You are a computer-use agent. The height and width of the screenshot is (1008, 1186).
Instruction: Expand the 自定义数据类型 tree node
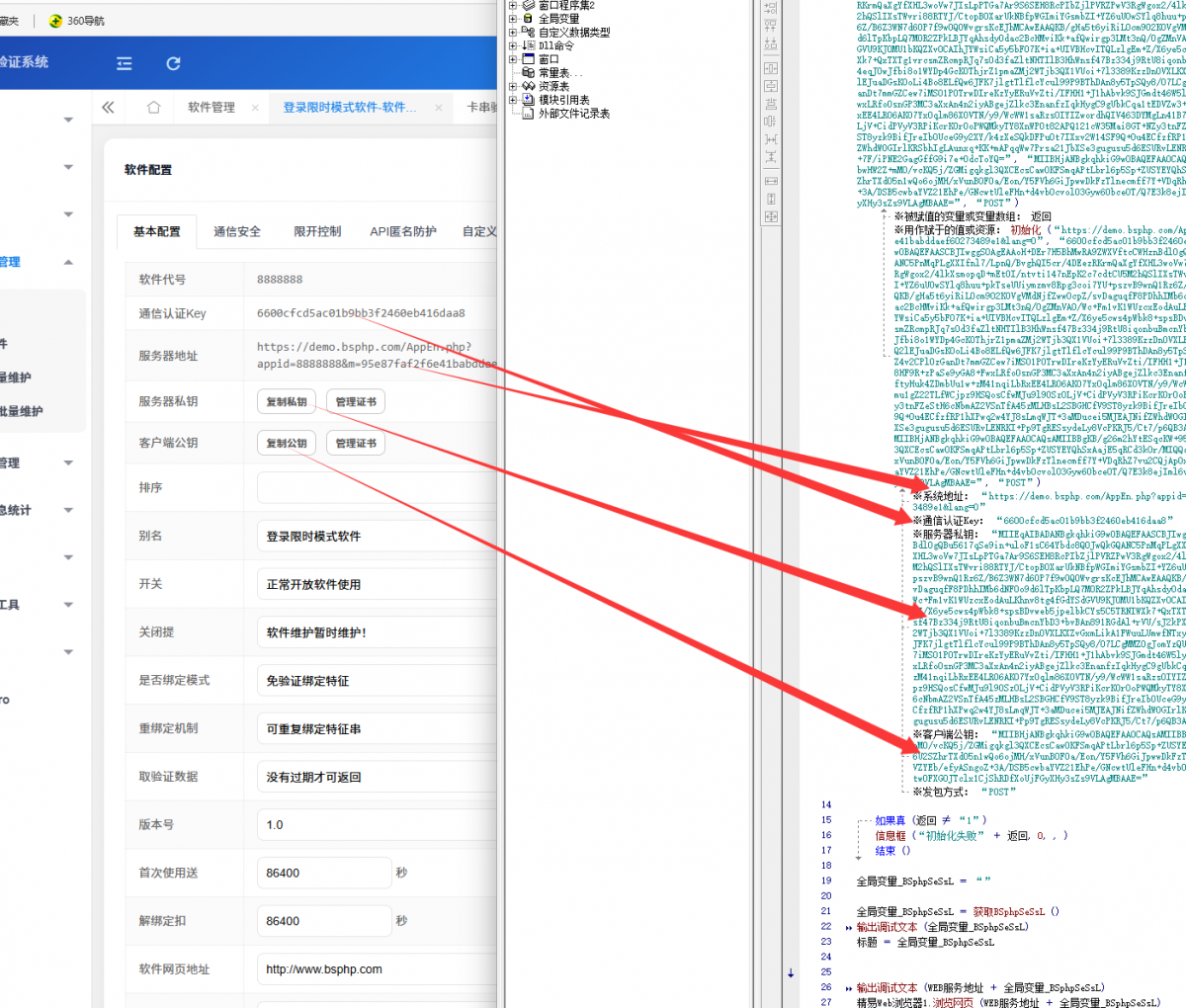(x=513, y=32)
